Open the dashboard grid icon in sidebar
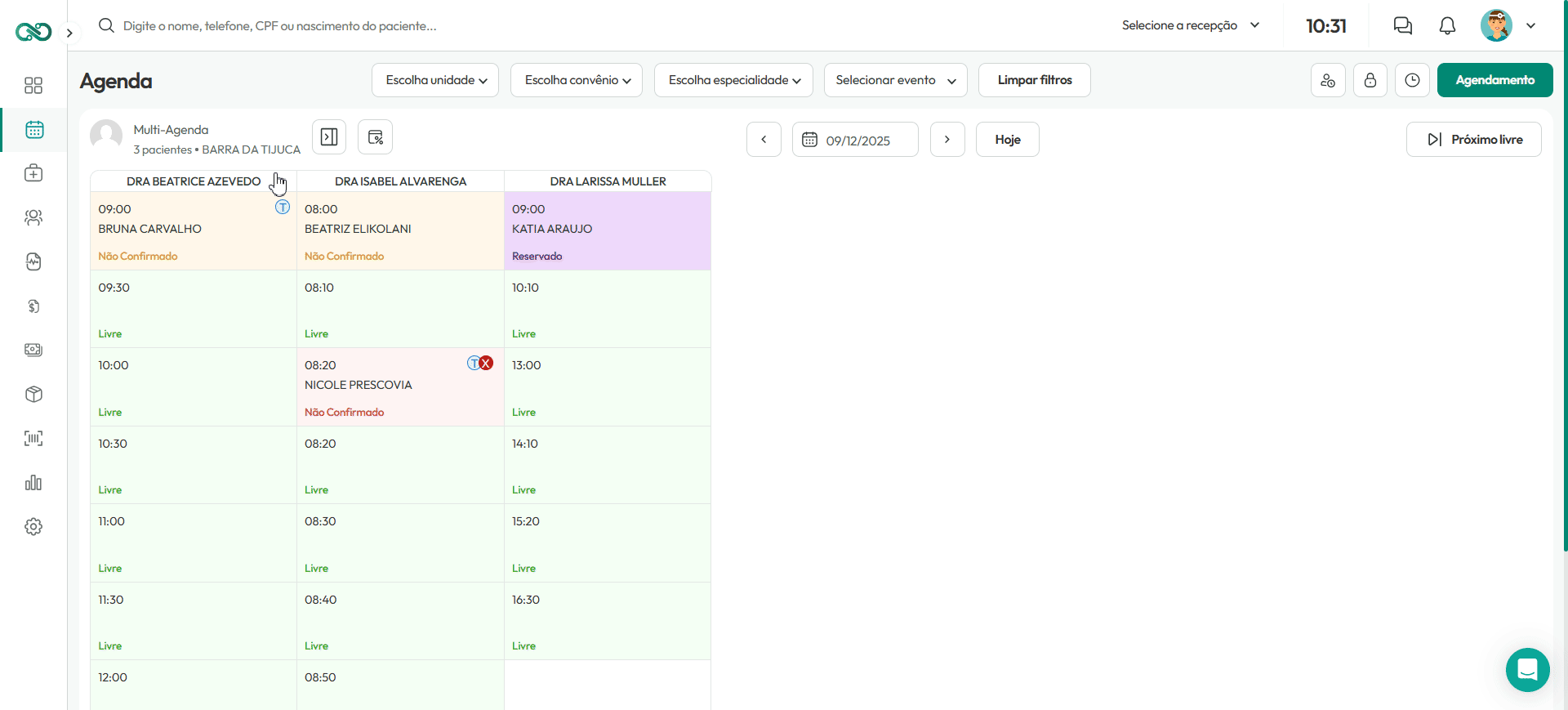1568x710 pixels. pos(33,86)
